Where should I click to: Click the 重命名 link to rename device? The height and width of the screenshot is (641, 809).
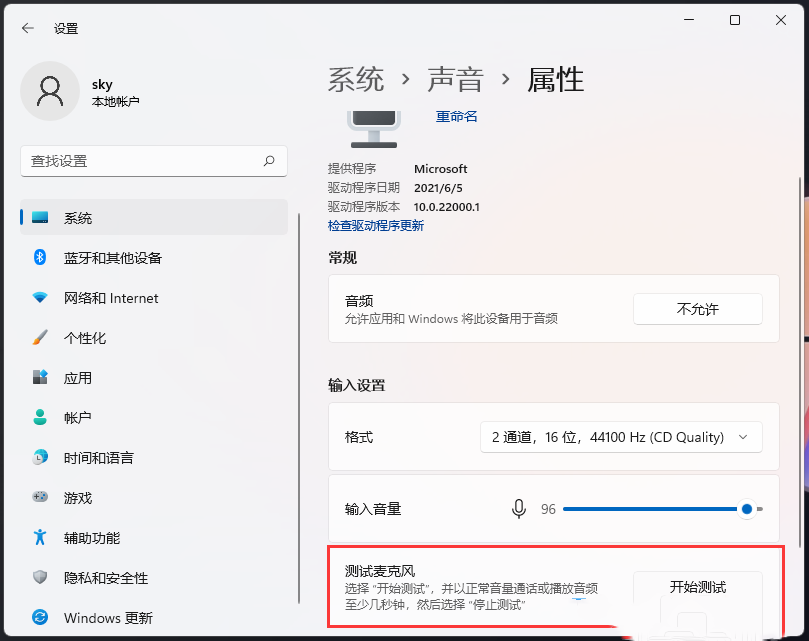tap(456, 116)
